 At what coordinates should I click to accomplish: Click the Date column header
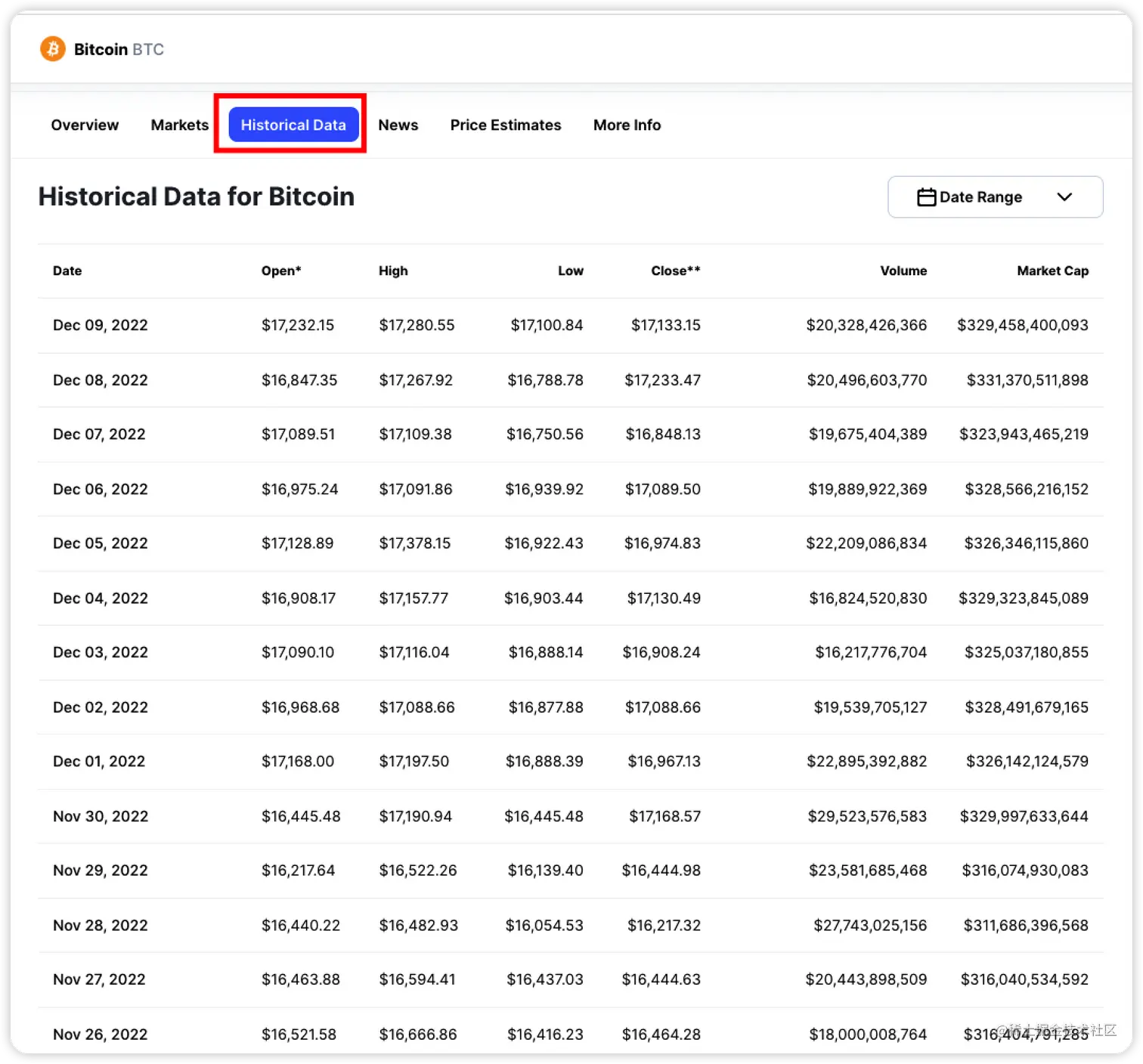[67, 271]
